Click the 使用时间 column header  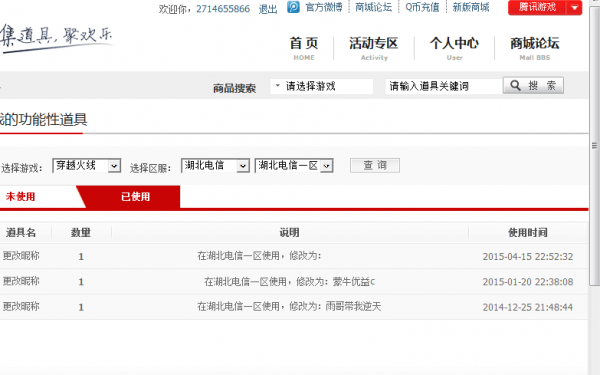(528, 233)
